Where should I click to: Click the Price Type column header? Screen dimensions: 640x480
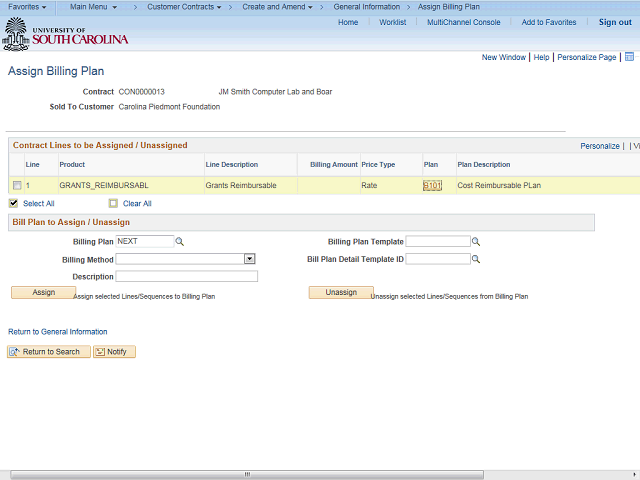point(378,164)
